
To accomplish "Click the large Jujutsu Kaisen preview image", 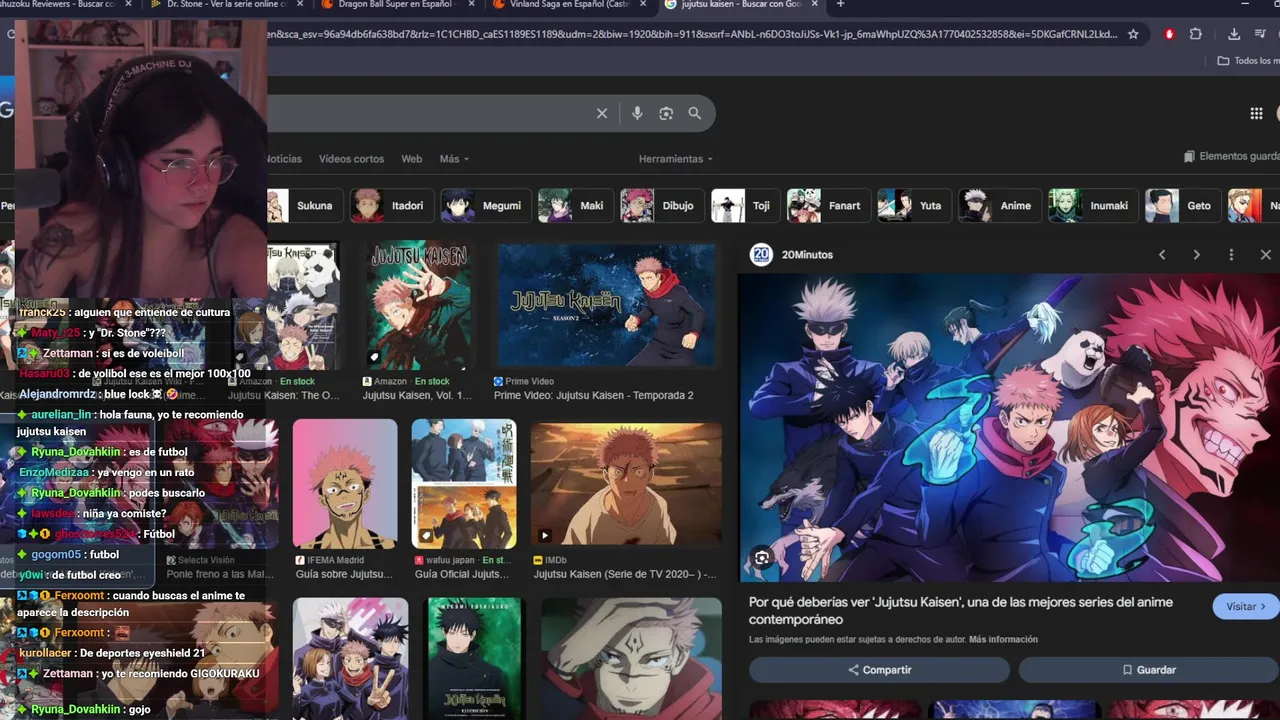I will pos(1009,428).
